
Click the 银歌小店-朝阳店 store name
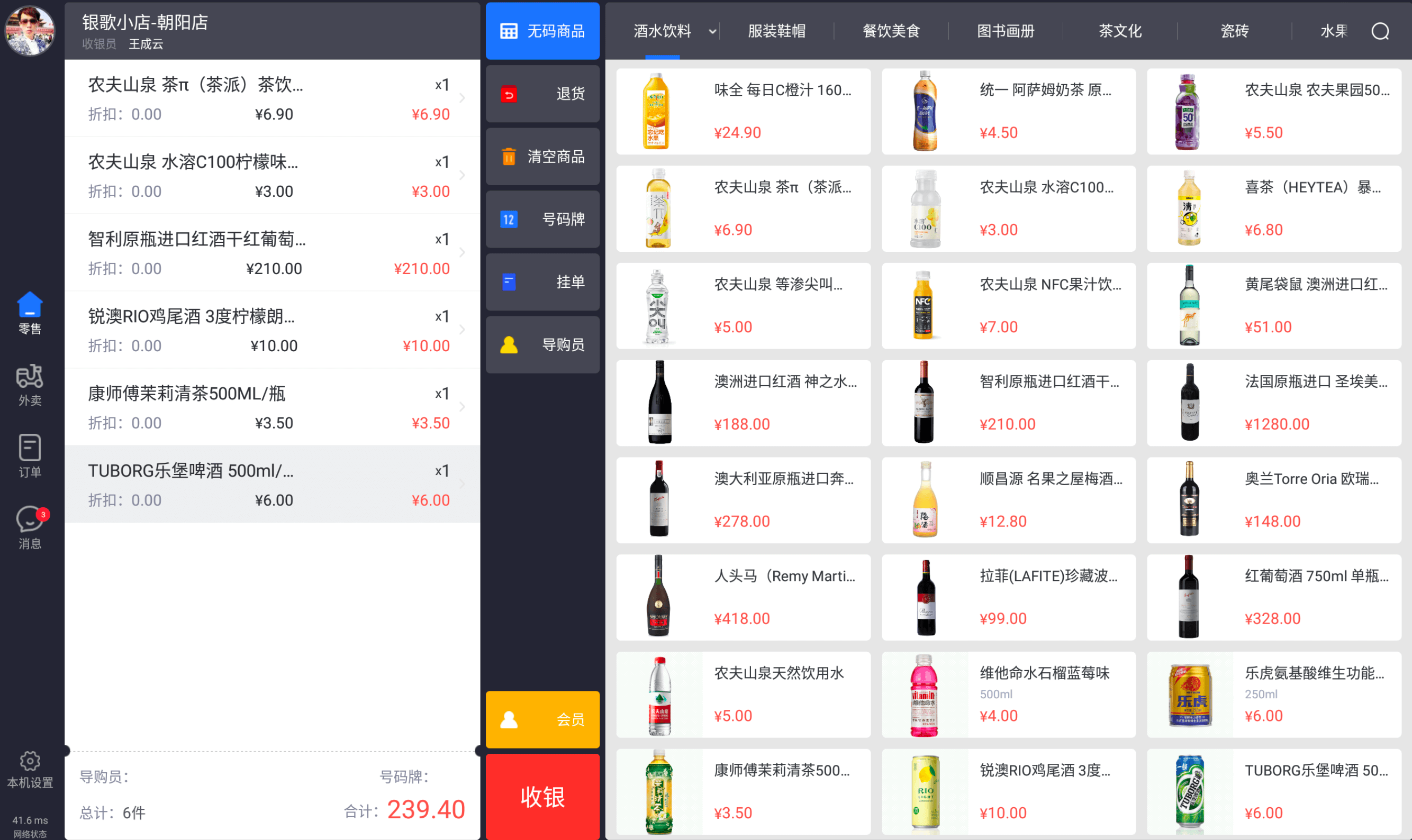pyautogui.click(x=146, y=23)
